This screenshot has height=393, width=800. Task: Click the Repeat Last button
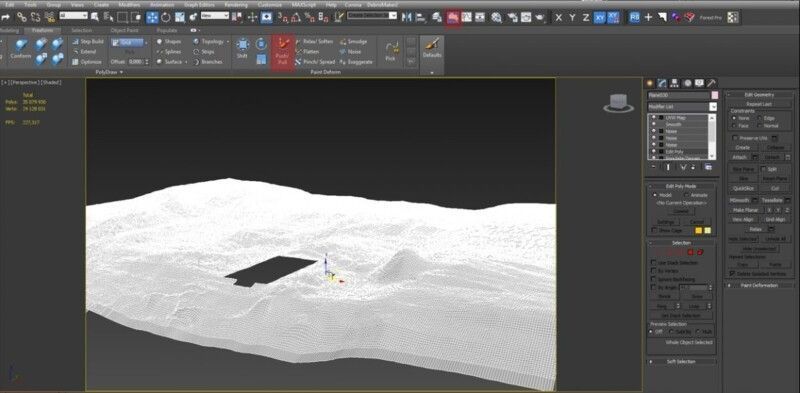pyautogui.click(x=759, y=104)
